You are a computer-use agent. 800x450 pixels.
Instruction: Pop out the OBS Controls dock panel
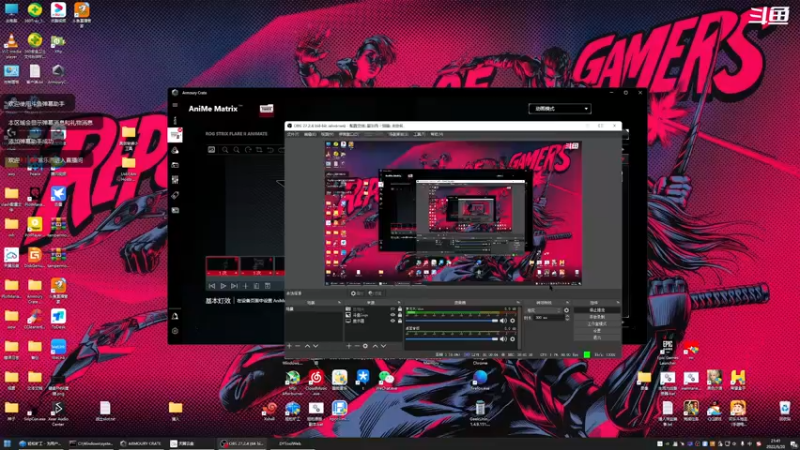pyautogui.click(x=618, y=303)
